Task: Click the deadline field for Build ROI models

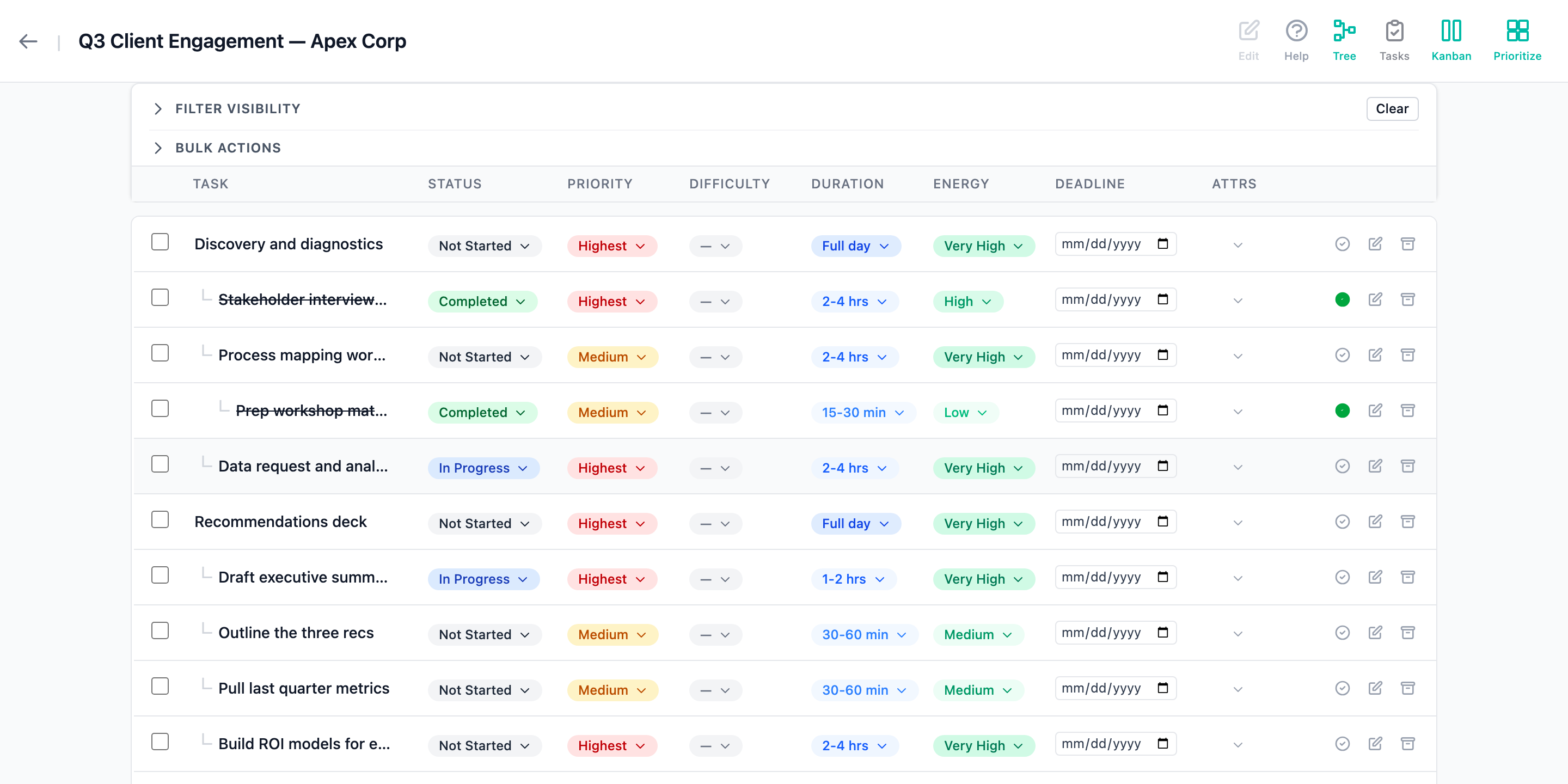Action: pos(1115,744)
